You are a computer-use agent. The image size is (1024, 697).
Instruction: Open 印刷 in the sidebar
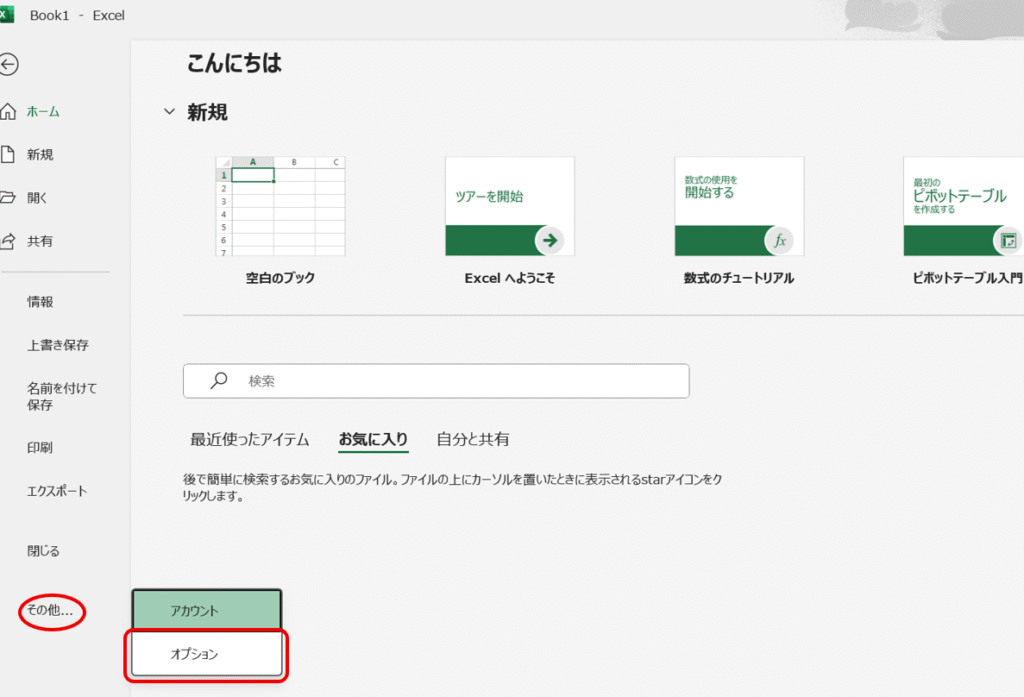pos(40,448)
